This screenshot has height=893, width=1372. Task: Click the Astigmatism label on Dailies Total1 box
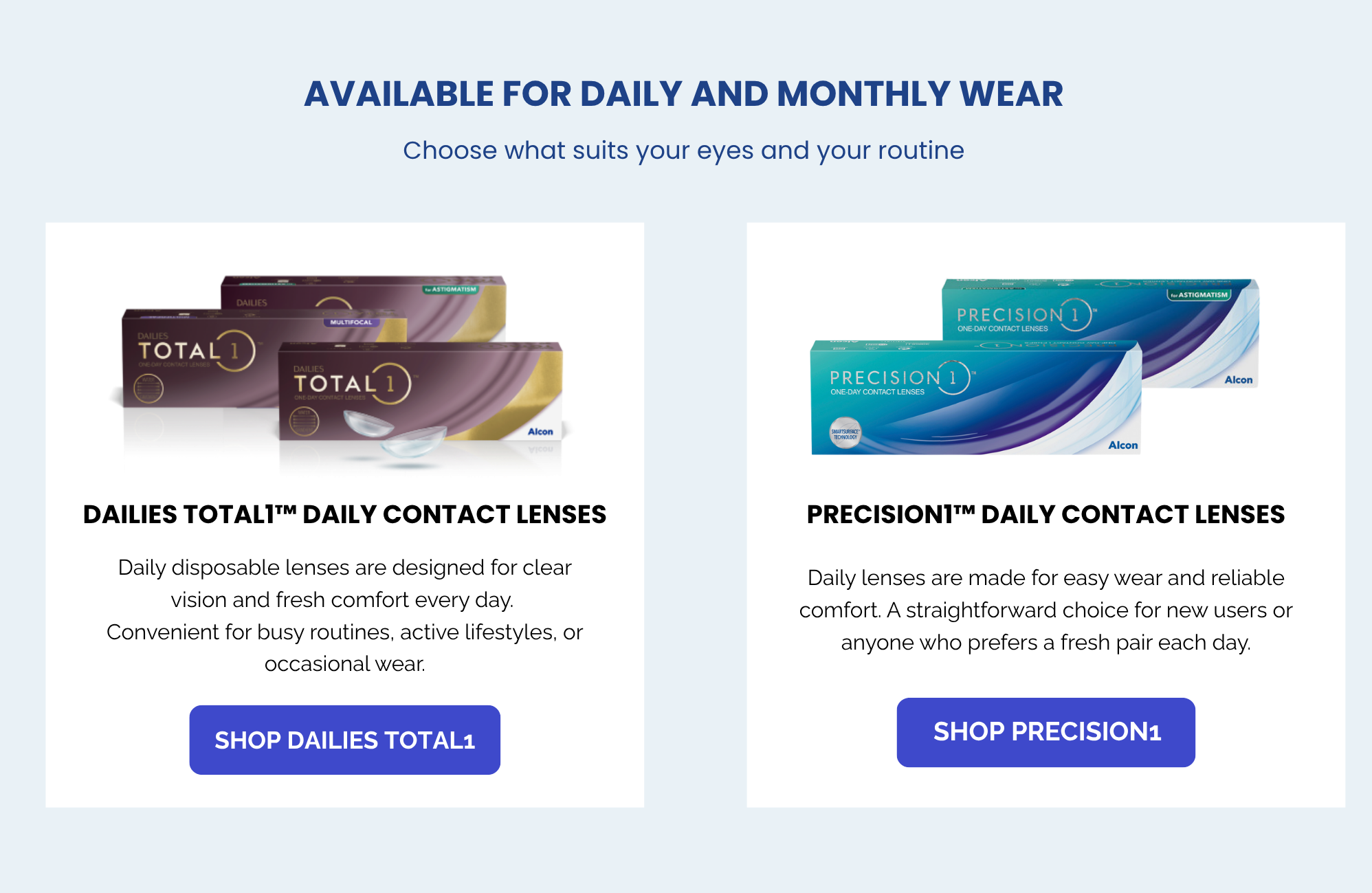pyautogui.click(x=450, y=289)
